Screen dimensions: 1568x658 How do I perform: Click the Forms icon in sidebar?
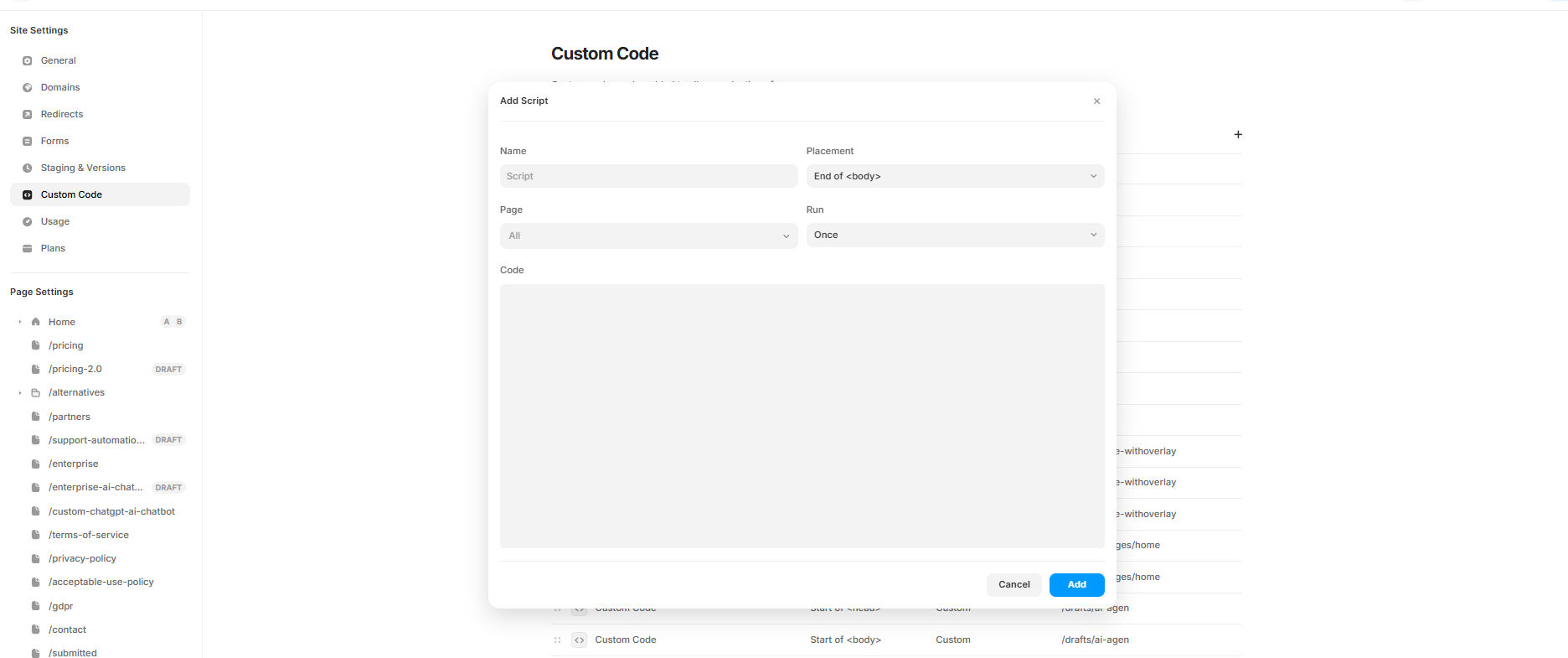(27, 141)
